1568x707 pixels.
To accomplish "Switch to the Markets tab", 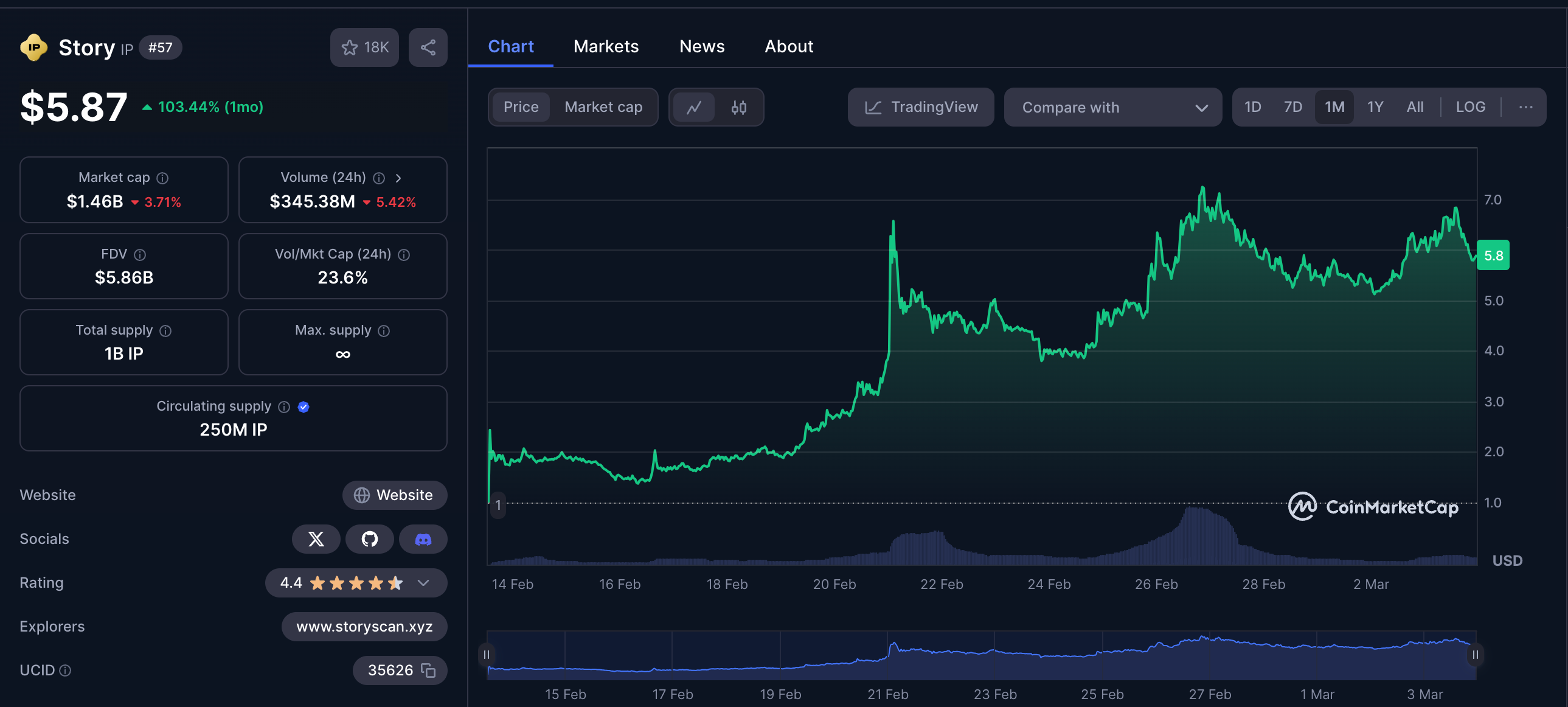I will [x=606, y=46].
